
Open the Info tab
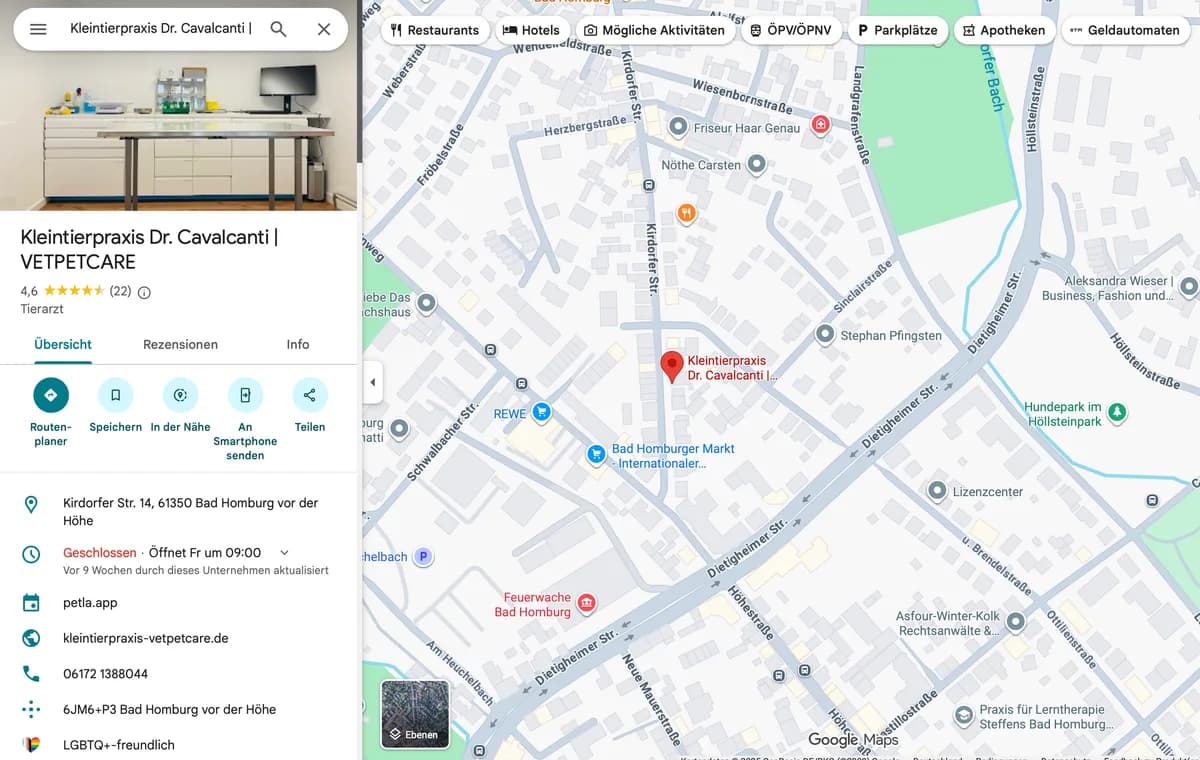click(297, 344)
